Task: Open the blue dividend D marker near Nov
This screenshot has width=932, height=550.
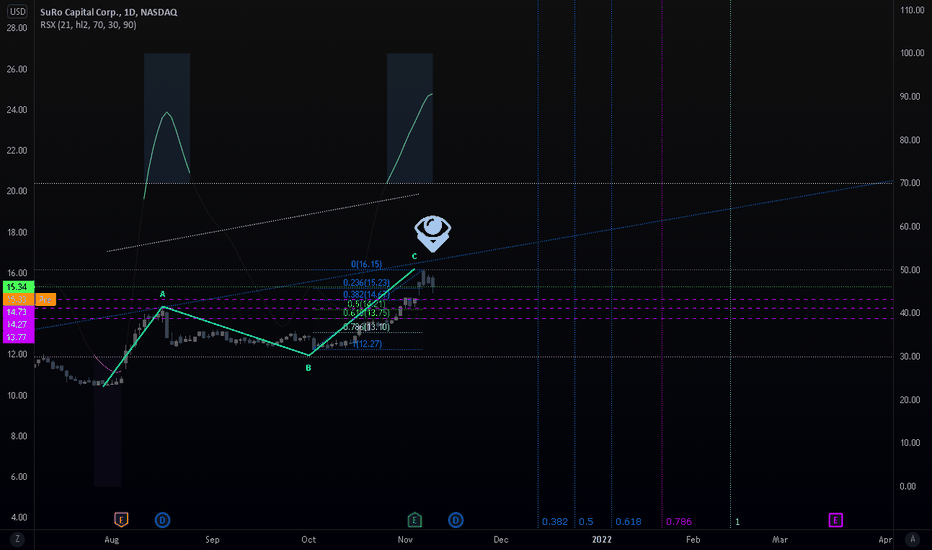Action: point(455,520)
